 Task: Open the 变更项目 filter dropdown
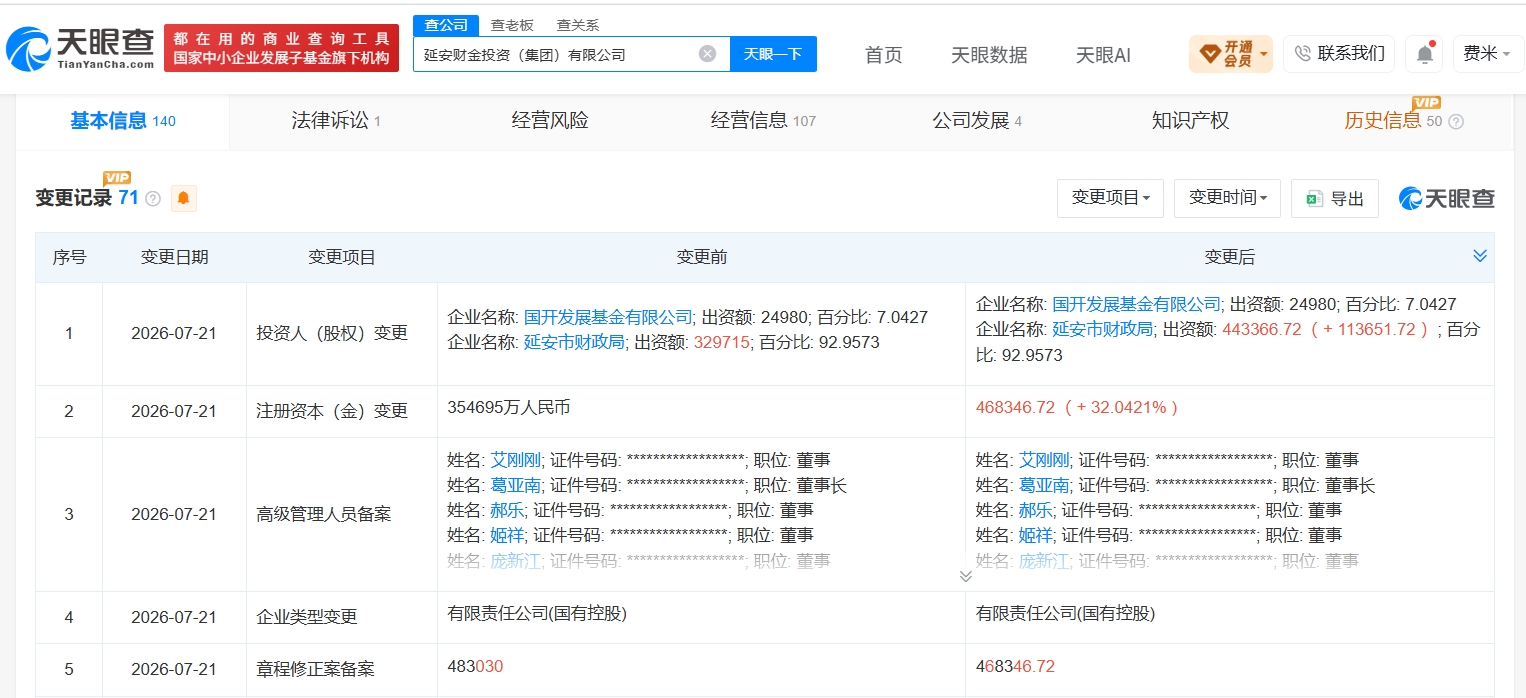1110,198
